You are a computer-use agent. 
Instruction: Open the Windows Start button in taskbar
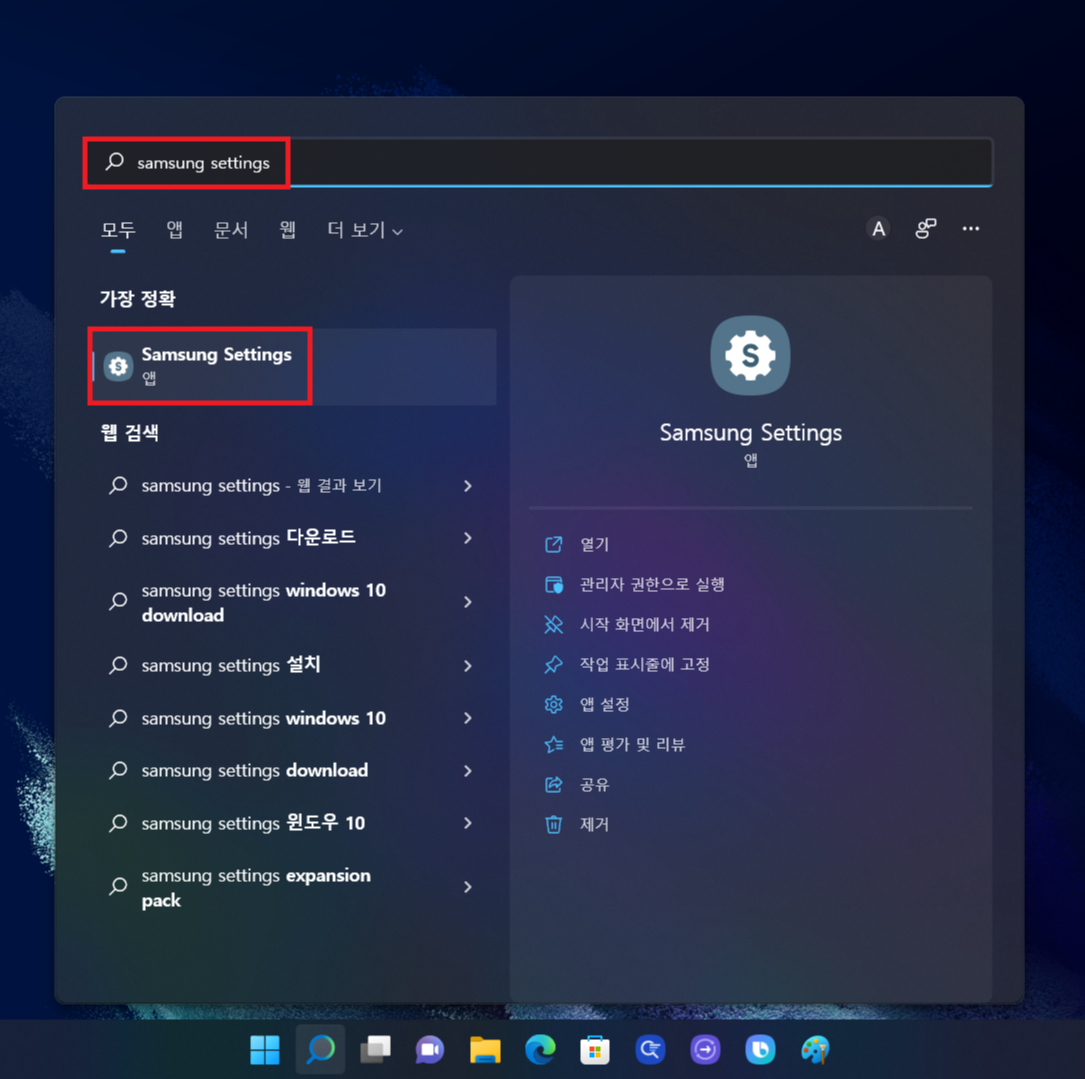pyautogui.click(x=264, y=1050)
